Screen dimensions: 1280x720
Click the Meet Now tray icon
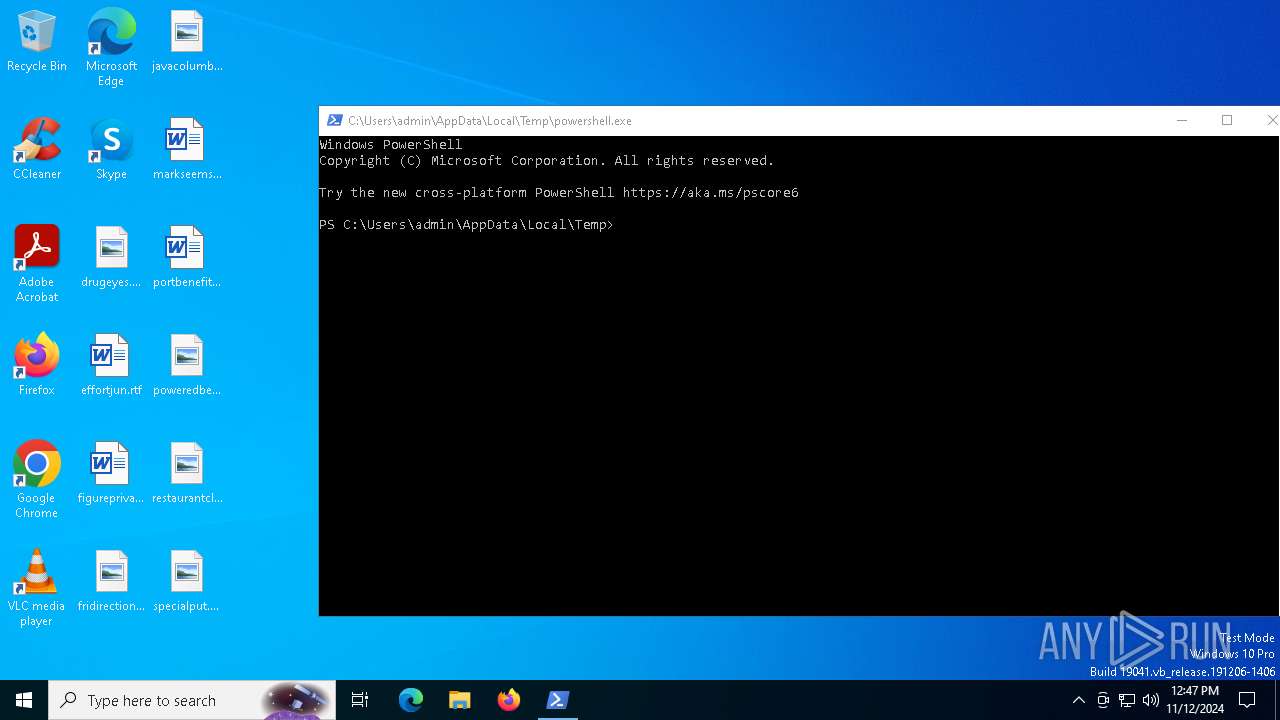(x=1103, y=700)
